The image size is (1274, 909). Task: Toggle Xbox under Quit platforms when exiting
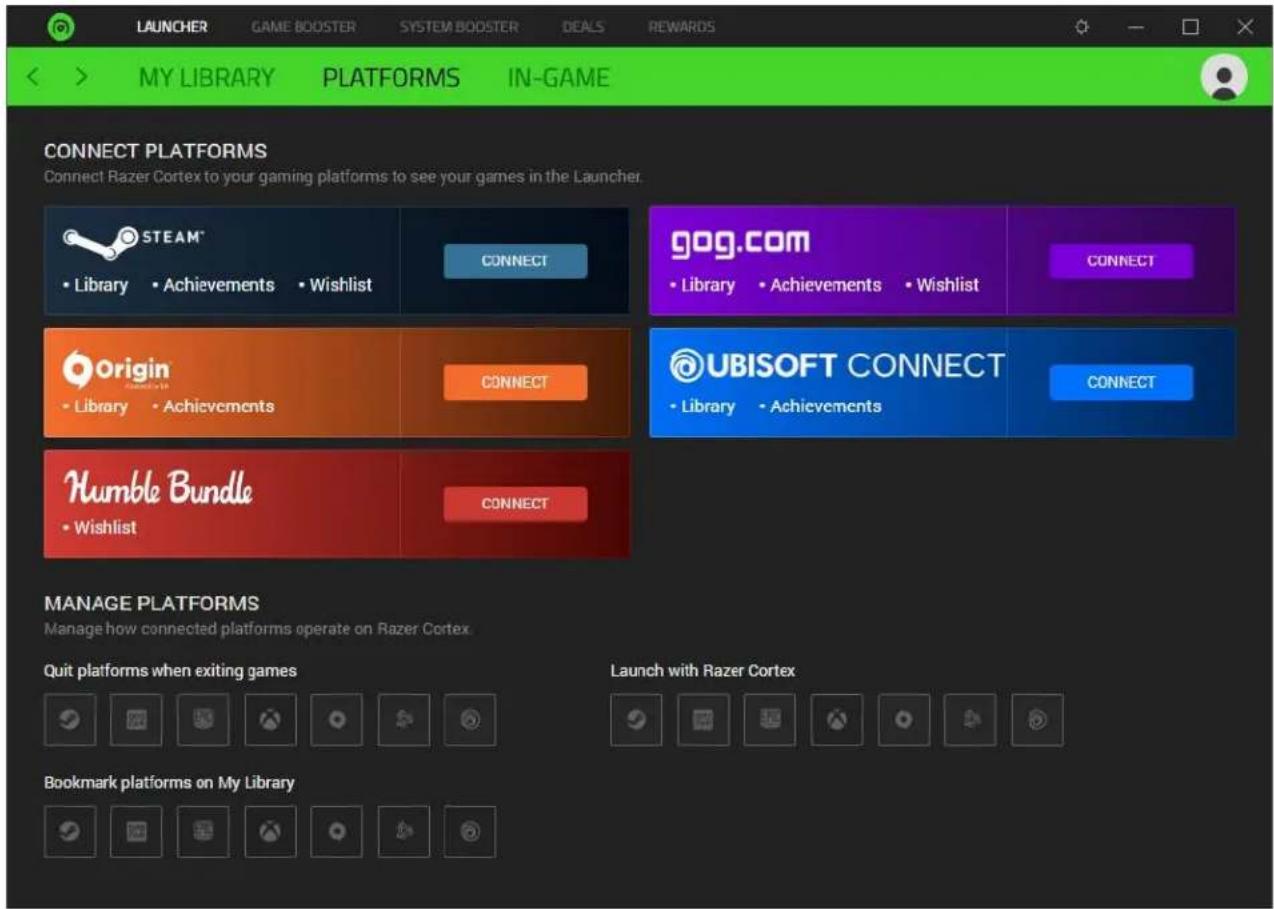(x=270, y=720)
